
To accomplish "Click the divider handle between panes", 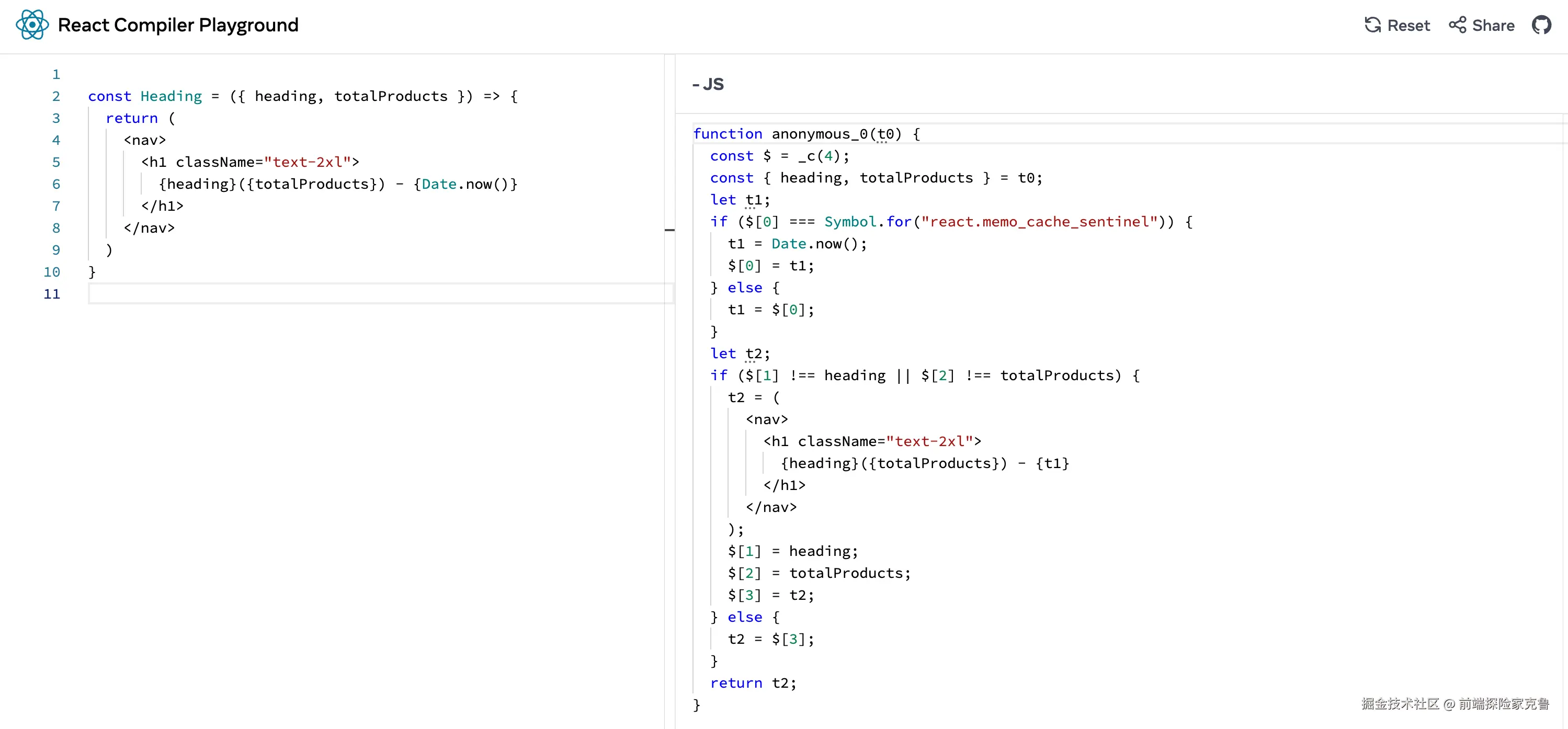I will point(669,230).
